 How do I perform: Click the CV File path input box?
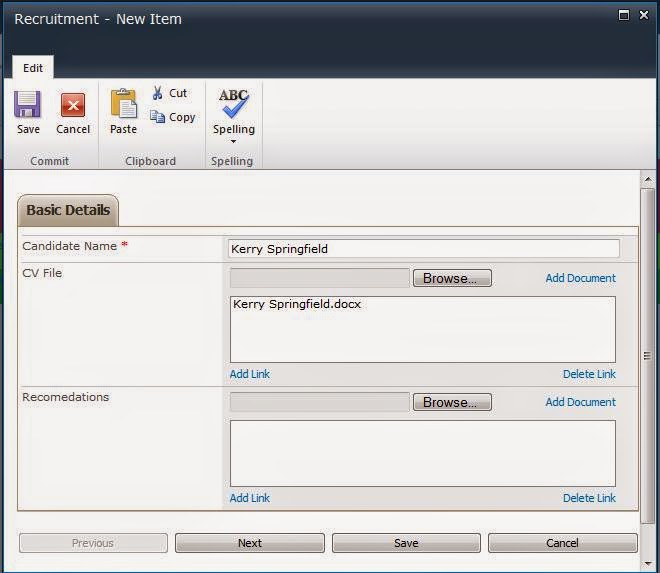[319, 278]
